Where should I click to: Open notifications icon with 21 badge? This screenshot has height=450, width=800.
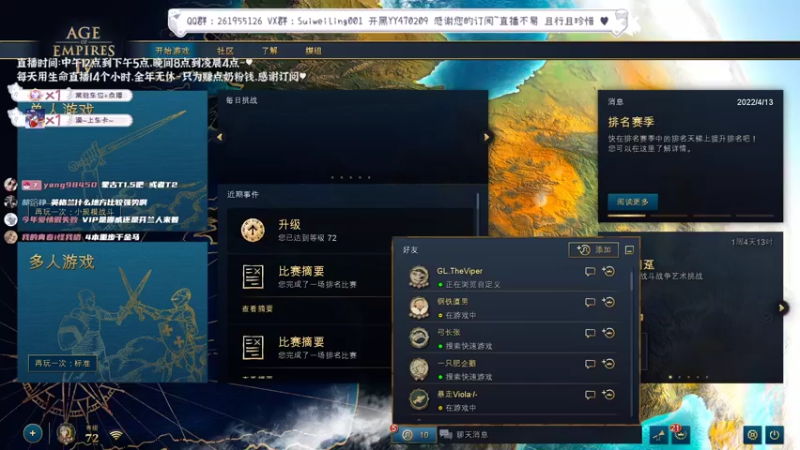(681, 435)
